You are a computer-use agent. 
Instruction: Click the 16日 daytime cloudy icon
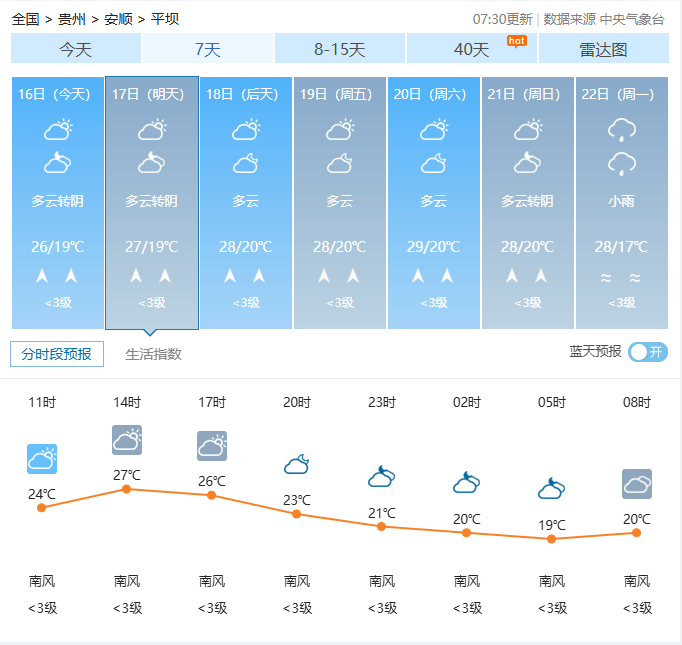click(x=58, y=129)
